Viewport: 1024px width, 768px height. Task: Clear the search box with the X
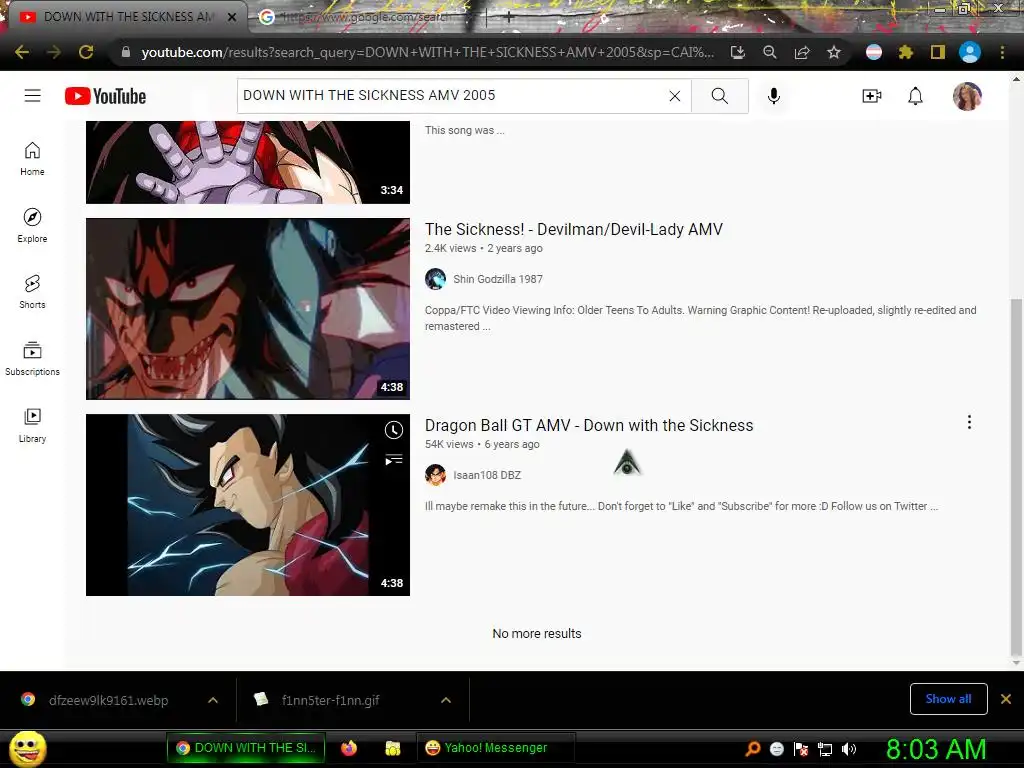click(675, 96)
